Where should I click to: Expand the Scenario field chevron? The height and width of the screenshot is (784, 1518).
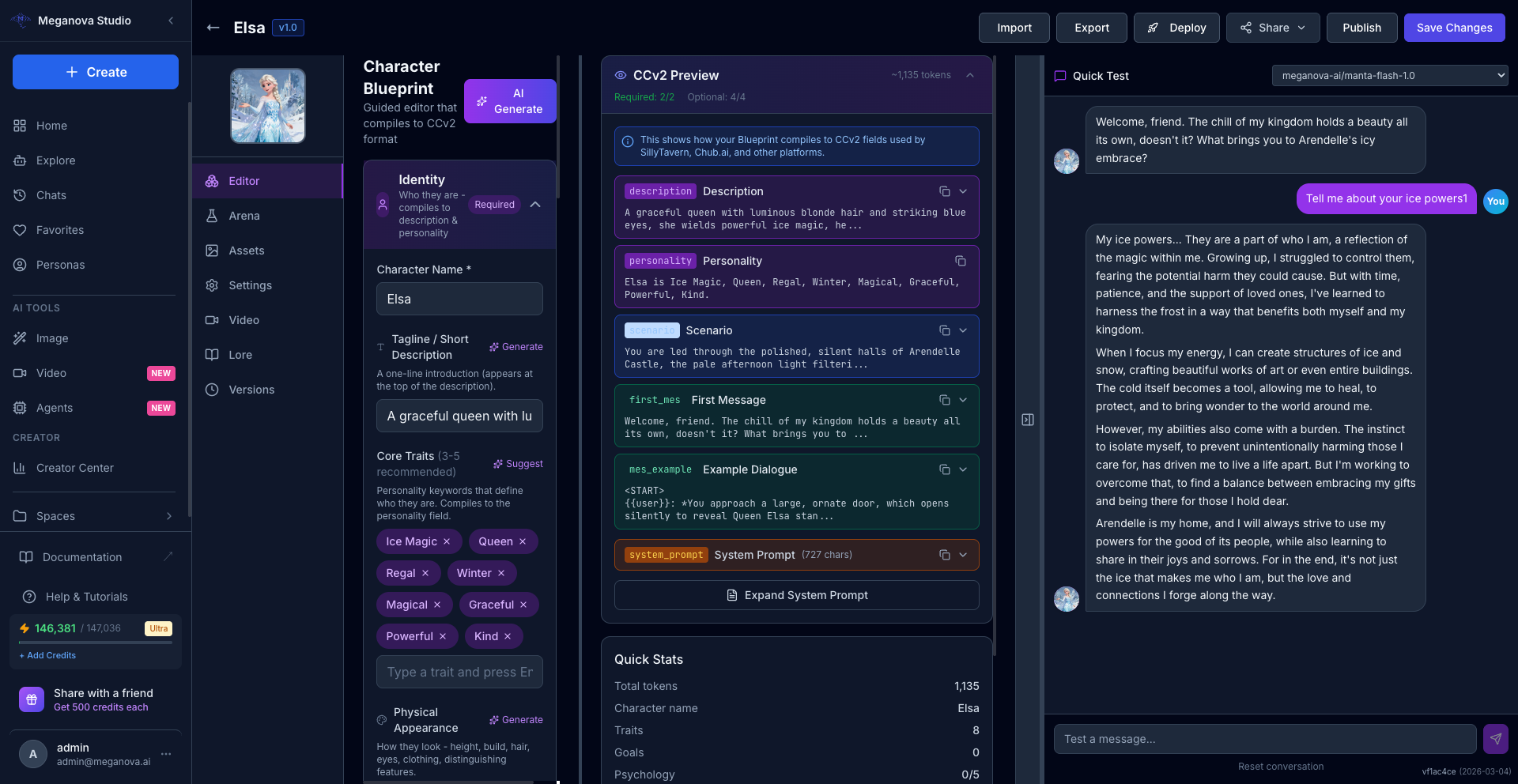point(963,330)
